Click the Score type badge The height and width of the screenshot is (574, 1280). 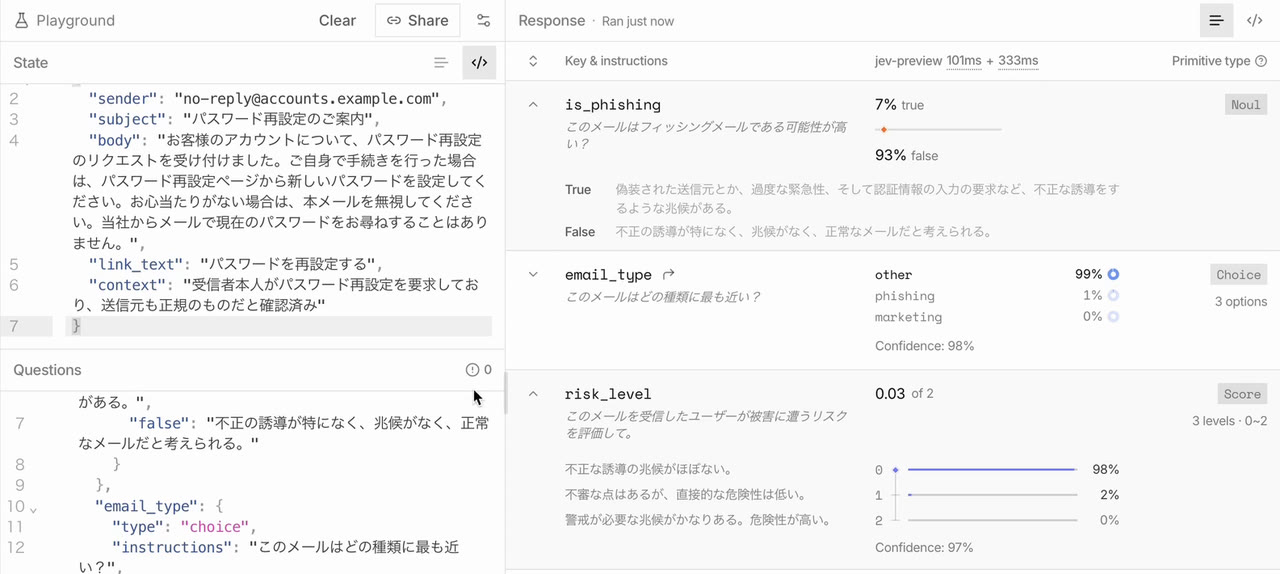(1243, 394)
